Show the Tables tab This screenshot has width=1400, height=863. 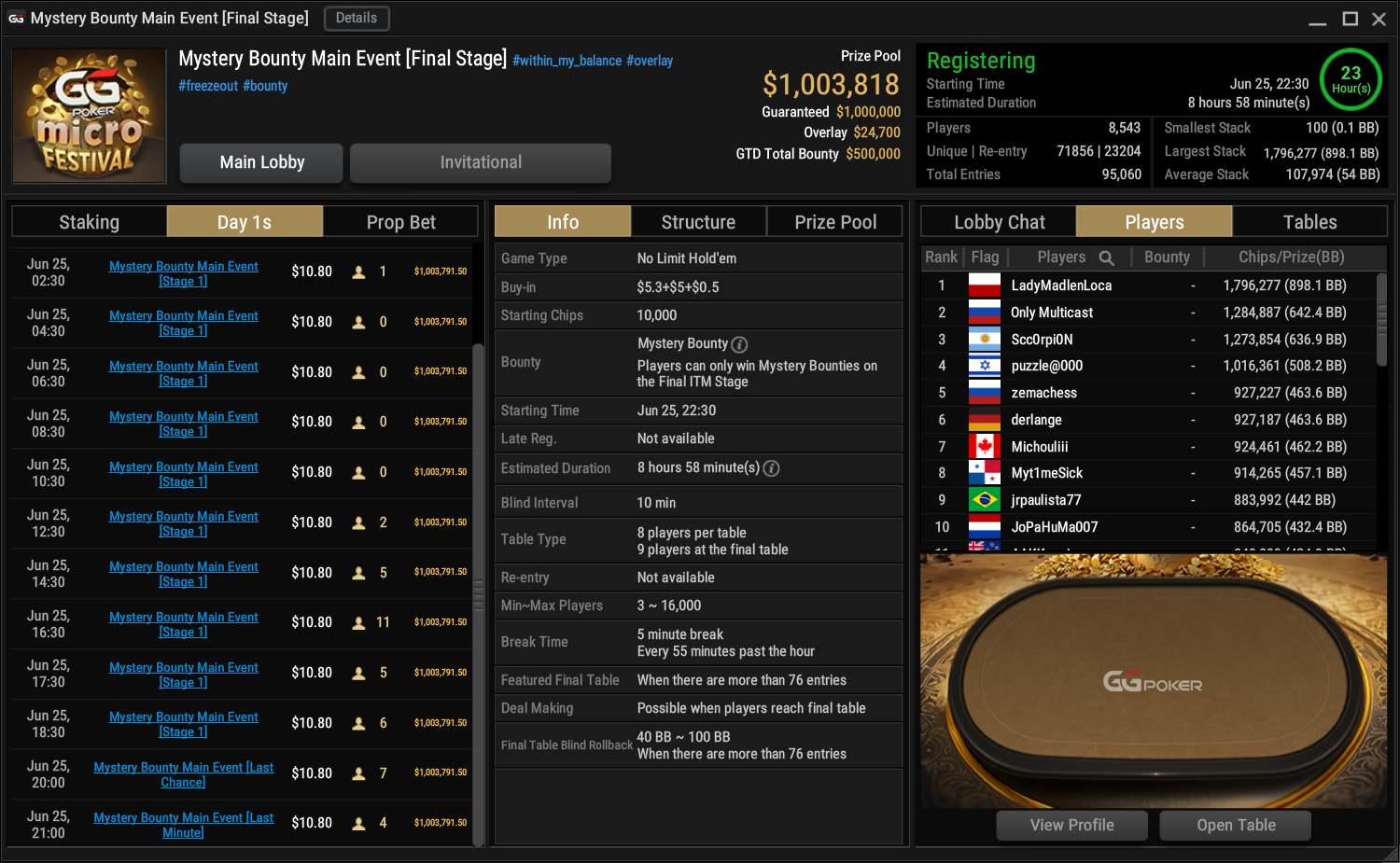1309,222
